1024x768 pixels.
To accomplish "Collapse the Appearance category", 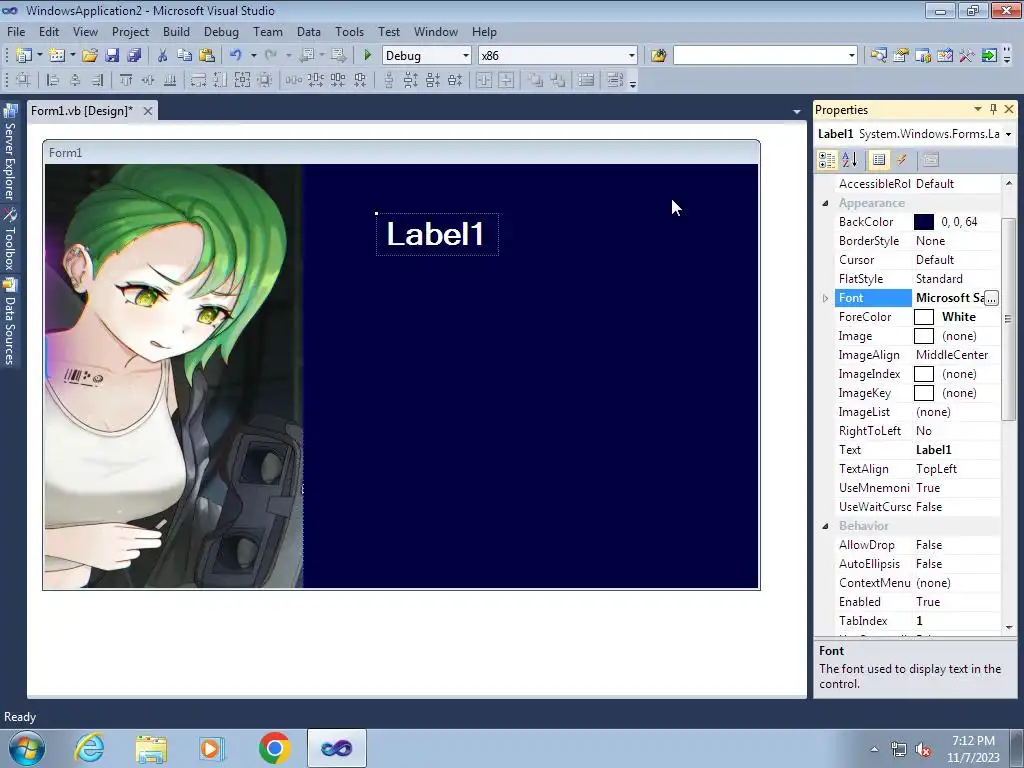I will [x=825, y=203].
